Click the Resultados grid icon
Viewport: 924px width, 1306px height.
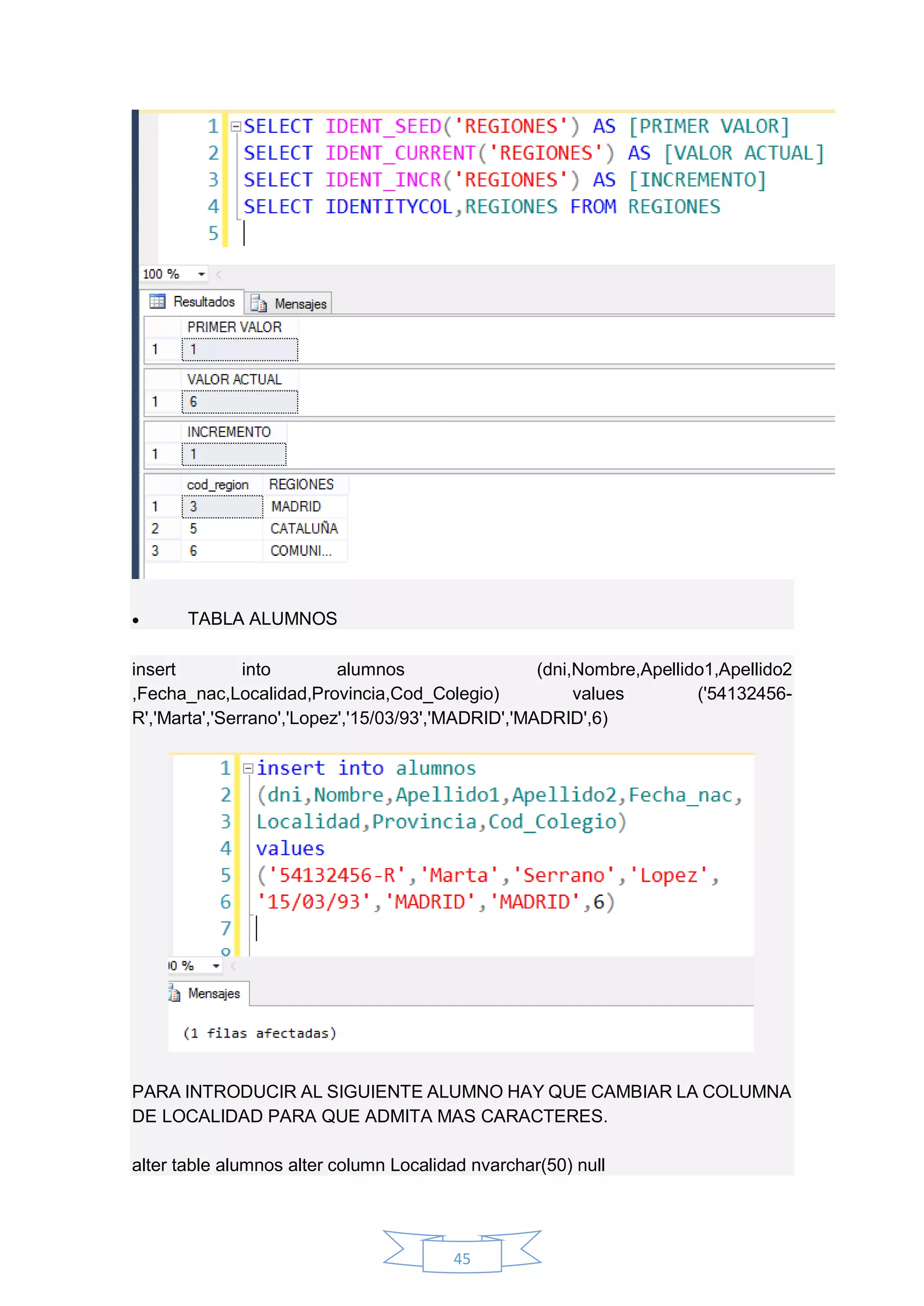157,301
